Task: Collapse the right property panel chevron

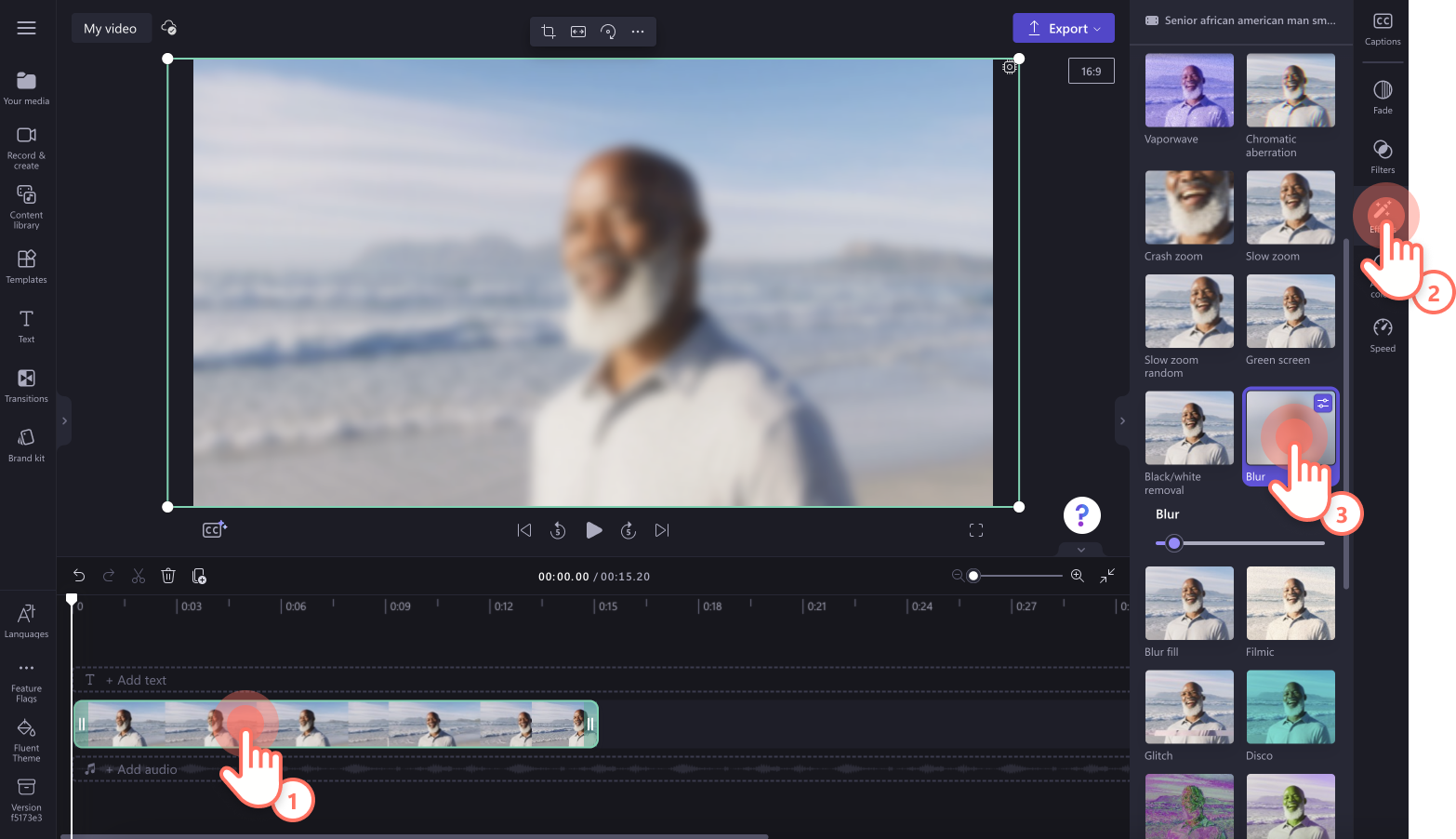Action: click(x=1122, y=421)
